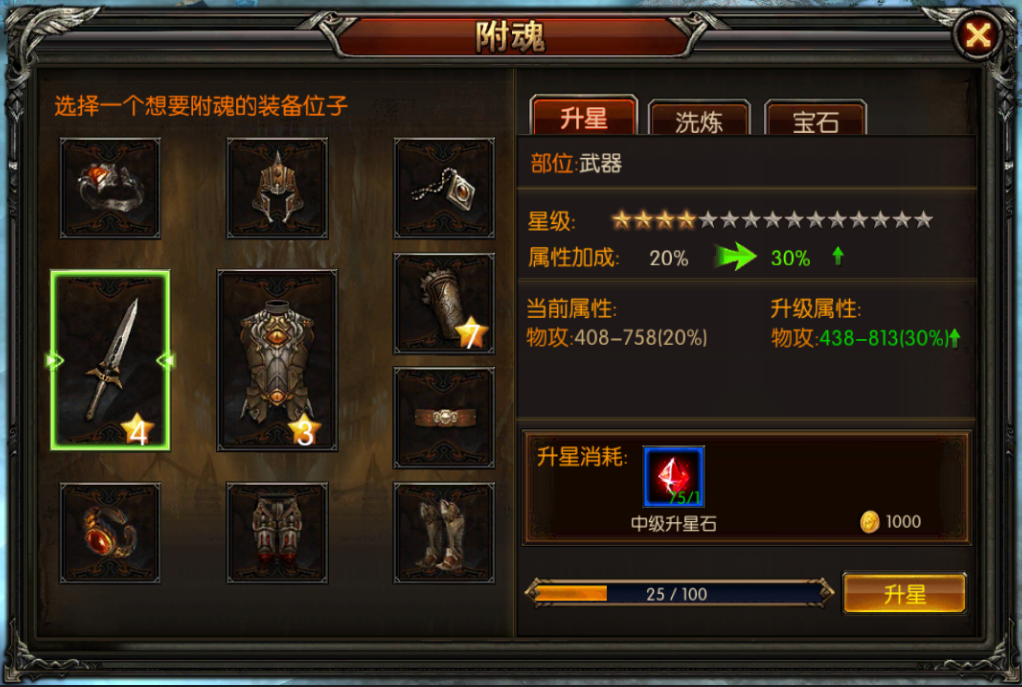Viewport: 1022px width, 687px height.
Task: Choose the necklace pendant slot
Action: tap(444, 188)
